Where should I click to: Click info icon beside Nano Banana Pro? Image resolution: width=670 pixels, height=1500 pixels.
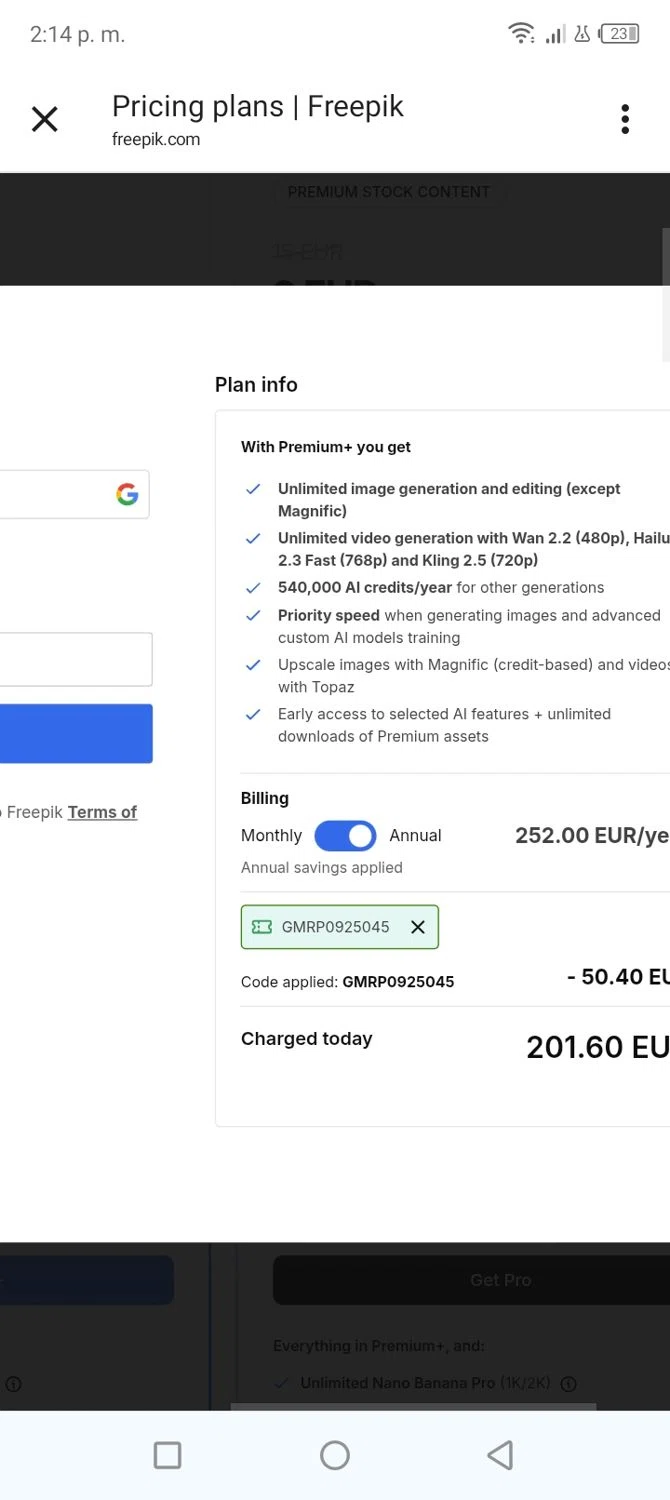(569, 1384)
